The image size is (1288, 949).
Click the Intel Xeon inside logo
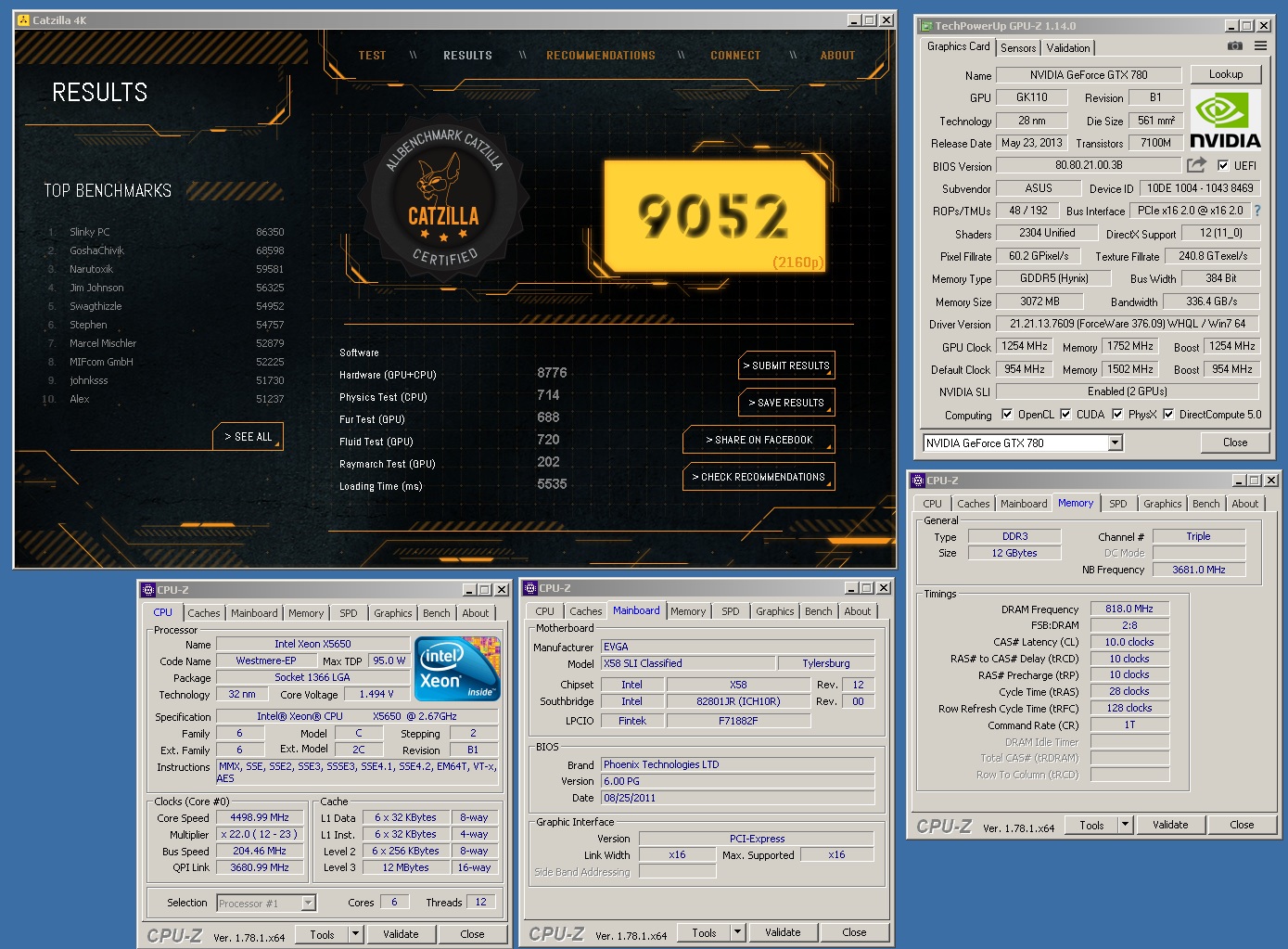[x=457, y=668]
